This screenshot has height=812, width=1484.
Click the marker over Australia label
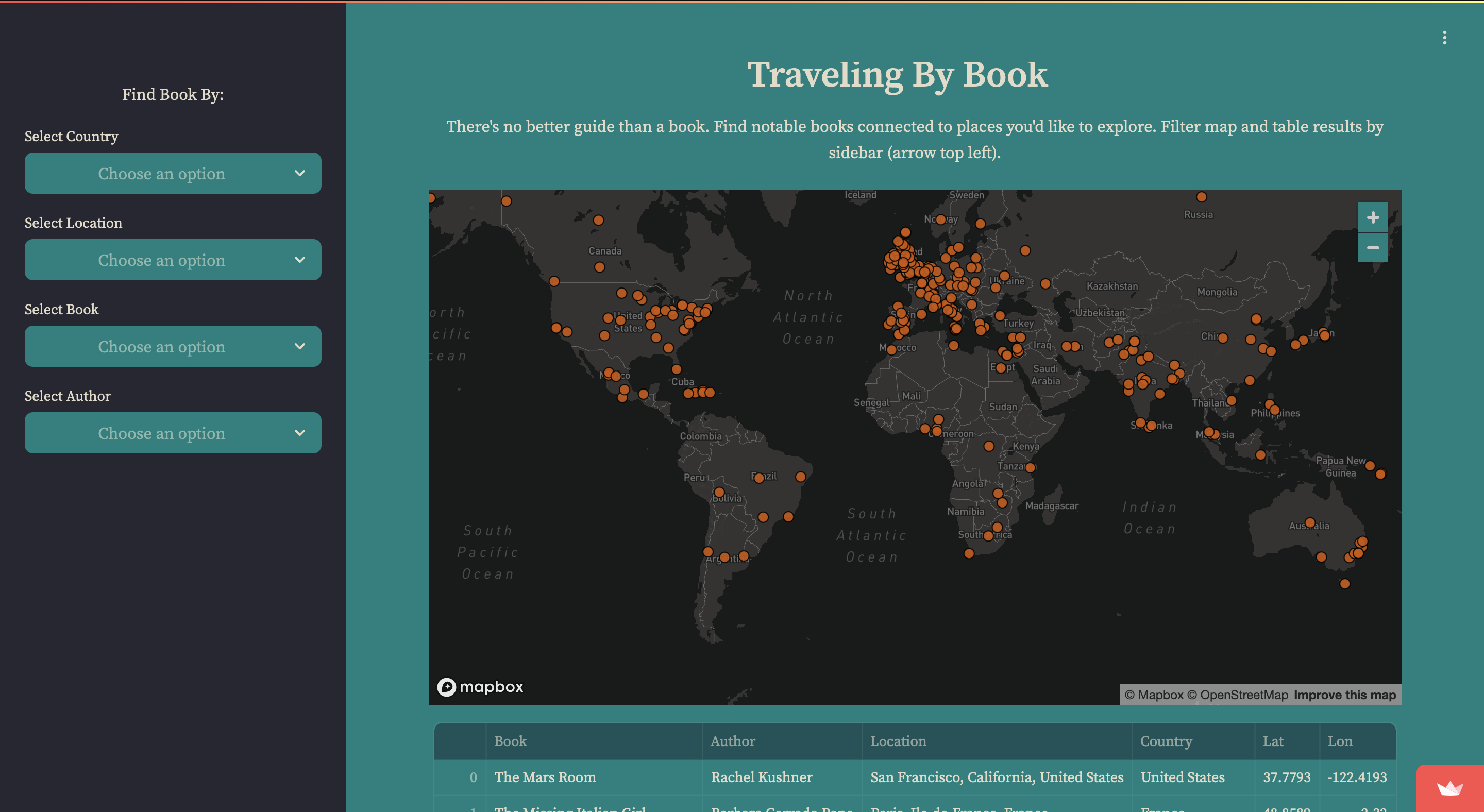1309,522
